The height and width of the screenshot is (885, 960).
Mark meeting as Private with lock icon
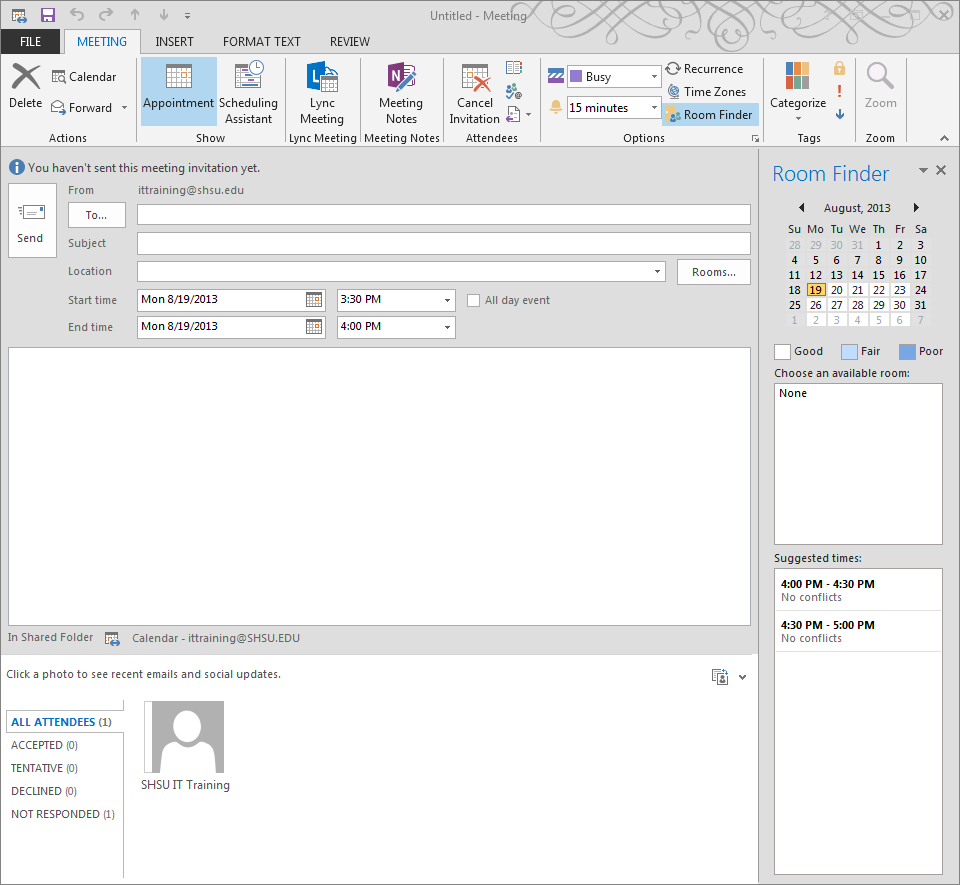[x=839, y=68]
